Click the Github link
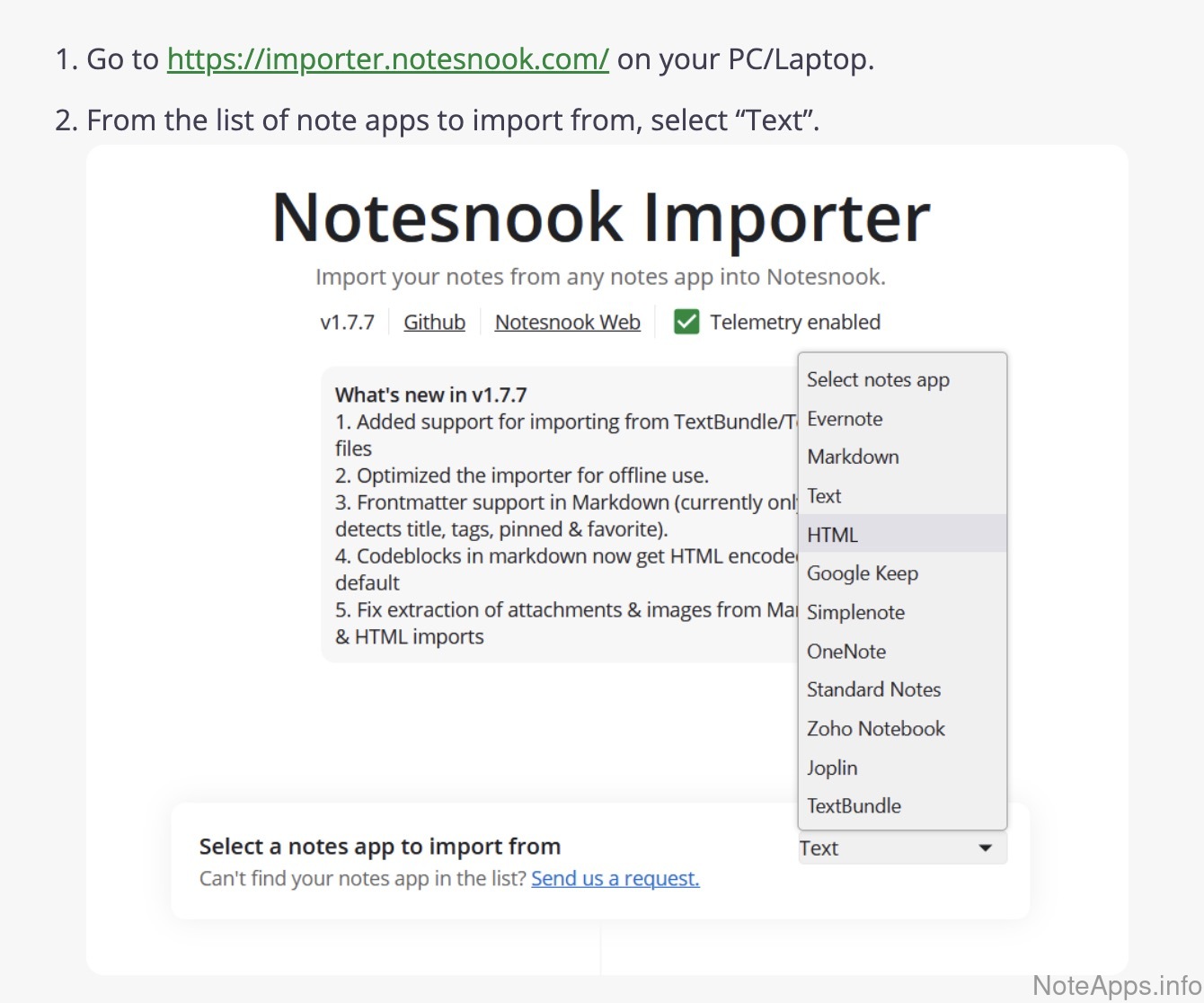 [434, 322]
